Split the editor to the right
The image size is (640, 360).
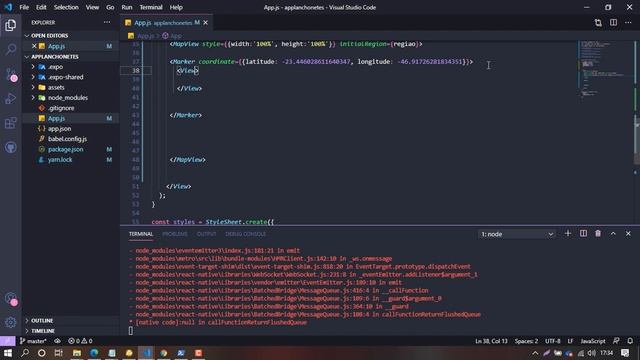(613, 23)
